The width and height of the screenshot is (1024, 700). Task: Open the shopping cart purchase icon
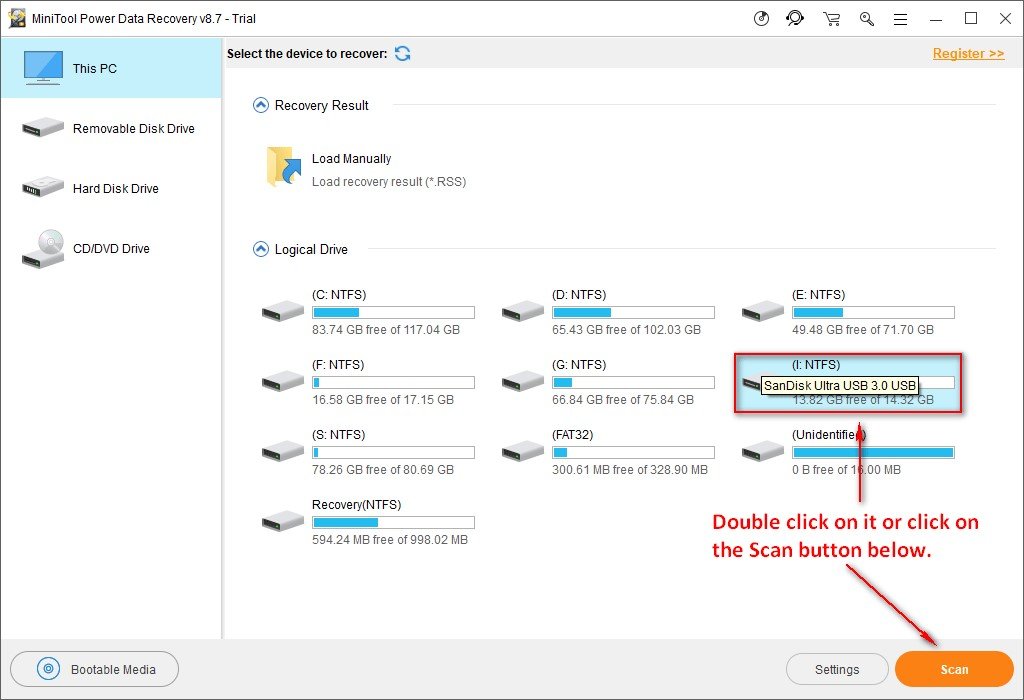click(831, 19)
